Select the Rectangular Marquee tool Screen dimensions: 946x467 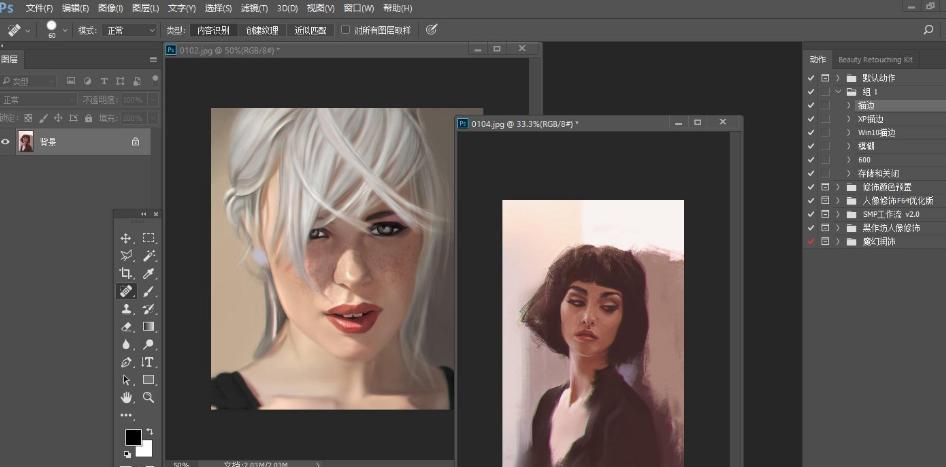coord(148,238)
